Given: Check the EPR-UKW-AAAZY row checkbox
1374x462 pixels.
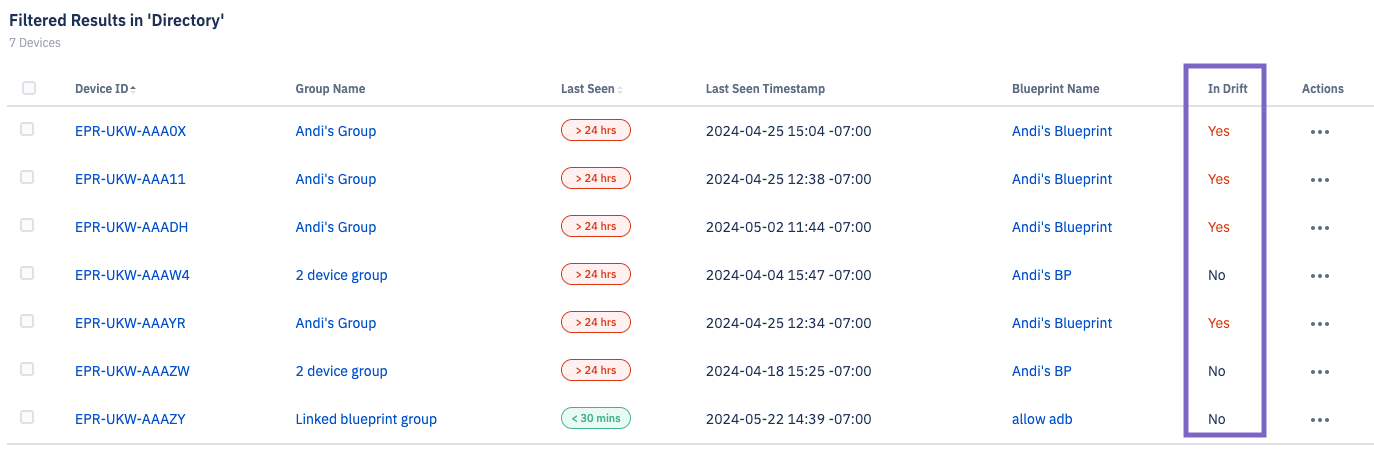Looking at the screenshot, I should point(27,417).
